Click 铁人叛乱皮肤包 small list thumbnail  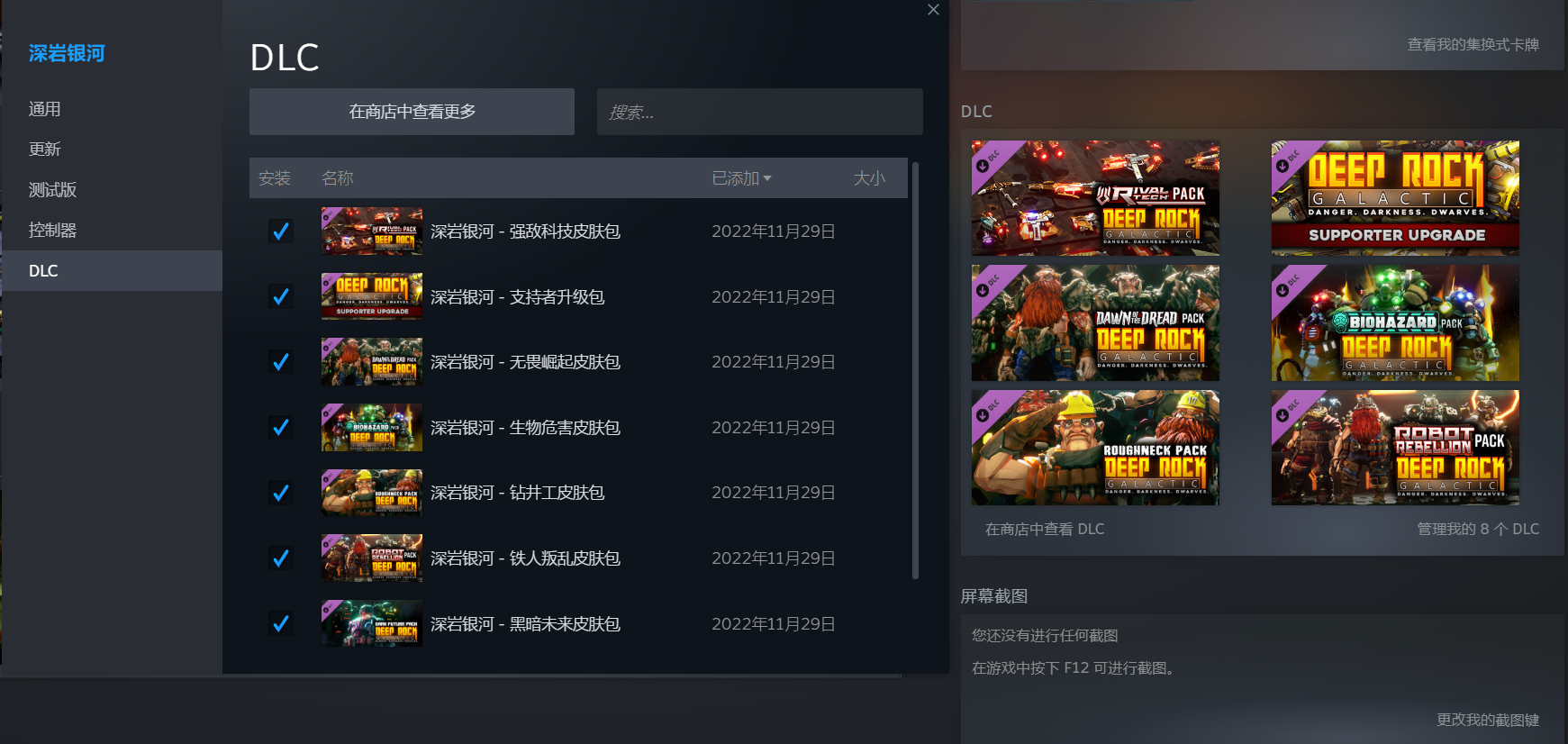(x=372, y=558)
